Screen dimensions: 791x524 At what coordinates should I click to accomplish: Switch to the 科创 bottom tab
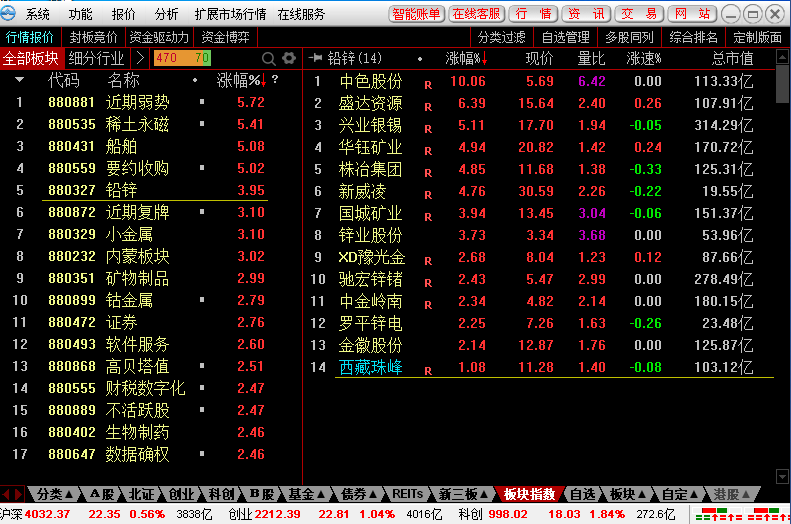tap(221, 494)
